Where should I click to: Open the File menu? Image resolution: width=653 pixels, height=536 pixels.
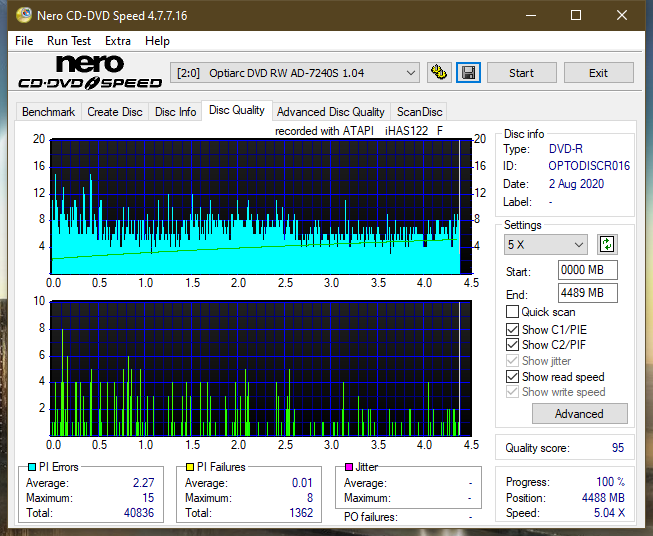(x=24, y=41)
